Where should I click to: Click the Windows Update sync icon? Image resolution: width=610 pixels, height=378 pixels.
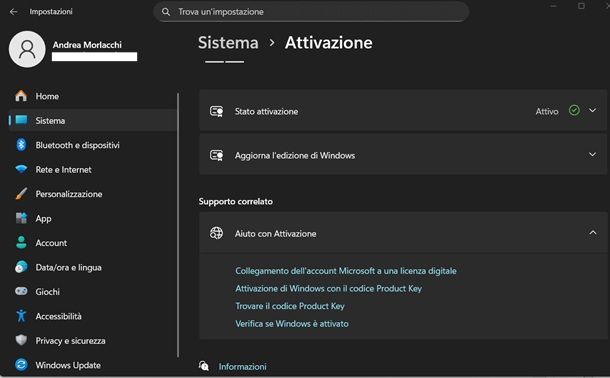(x=21, y=365)
